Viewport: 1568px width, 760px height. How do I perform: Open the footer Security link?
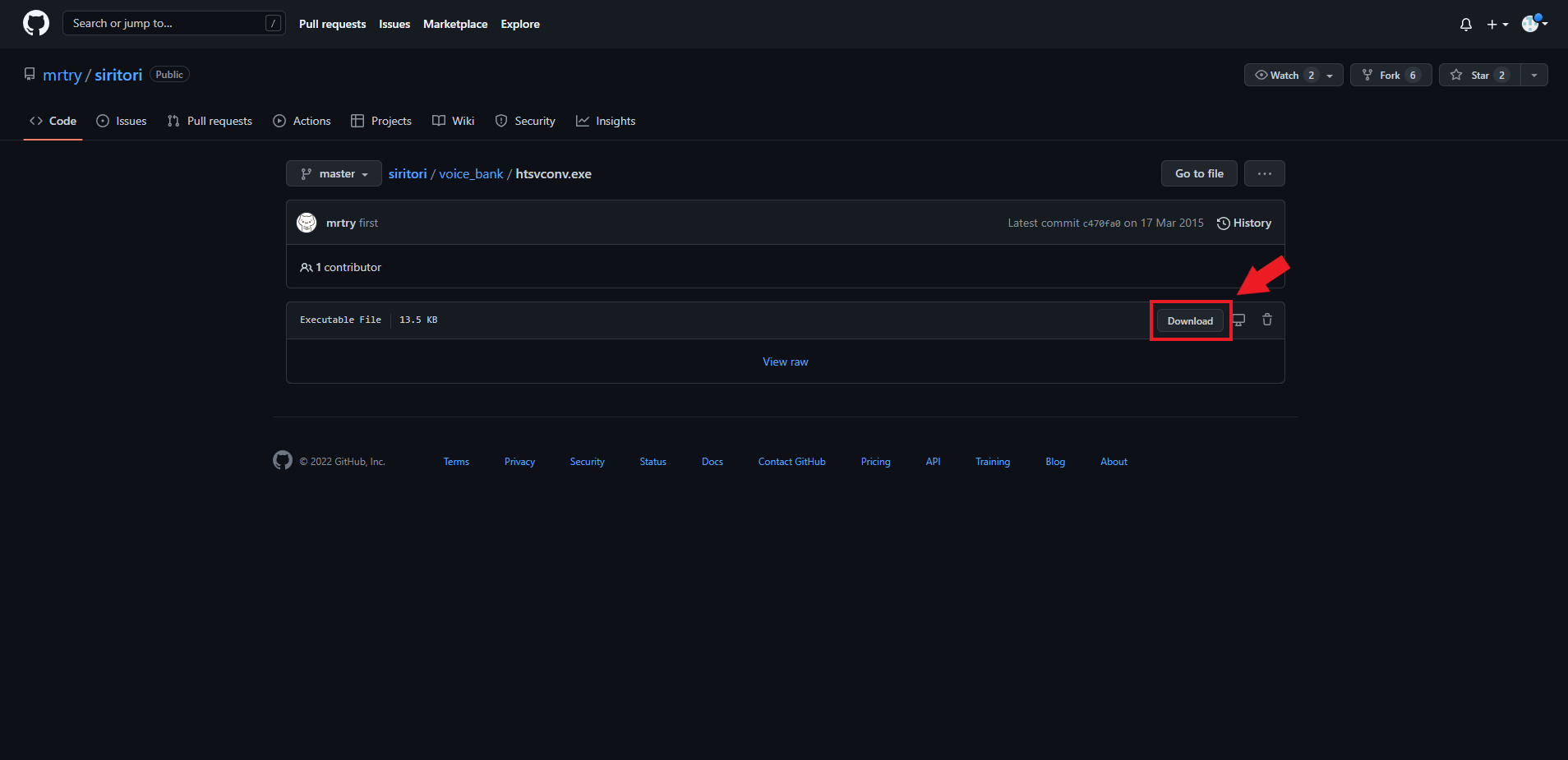pyautogui.click(x=588, y=462)
